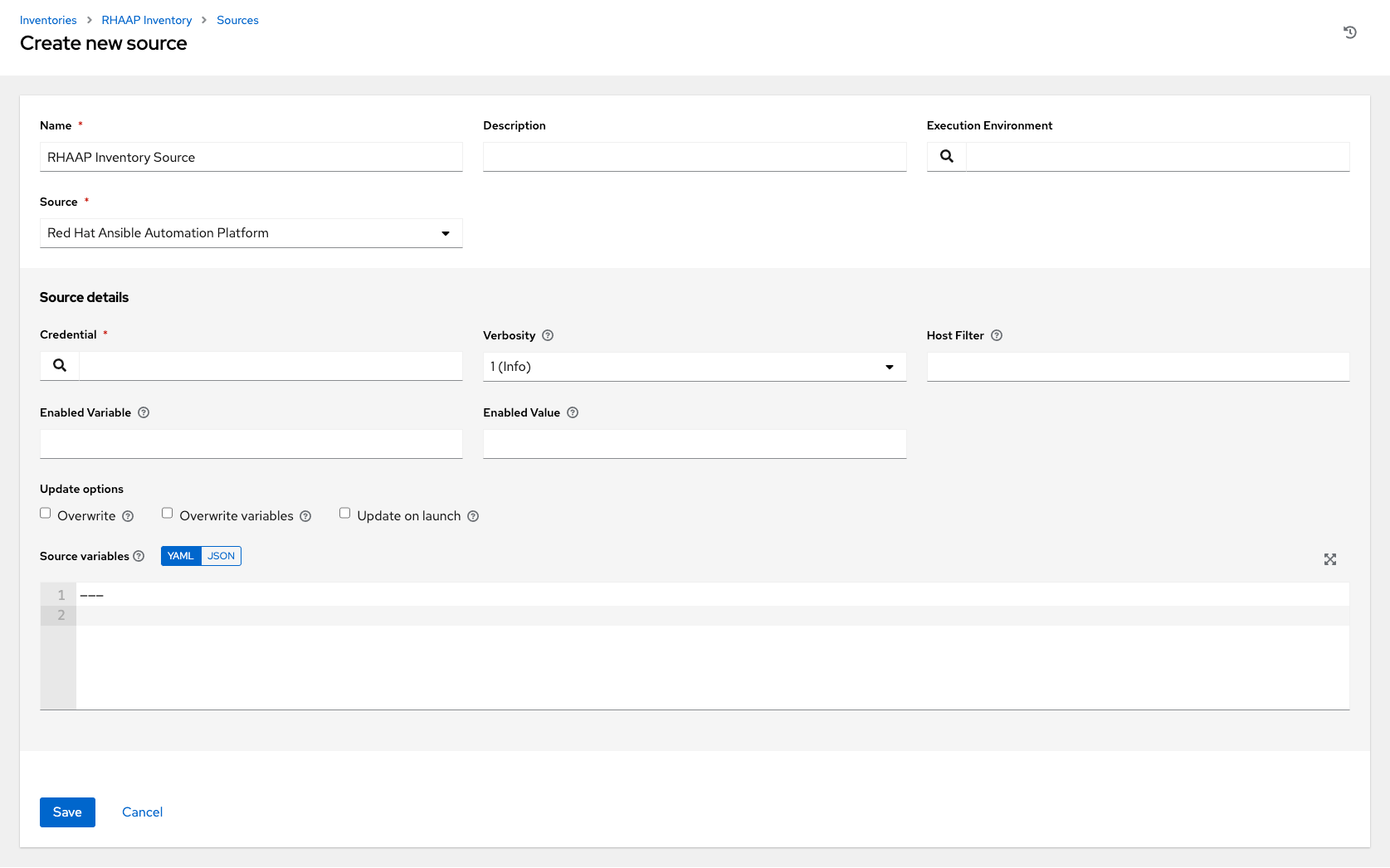
Task: Click inside the Name input field
Action: pos(251,157)
